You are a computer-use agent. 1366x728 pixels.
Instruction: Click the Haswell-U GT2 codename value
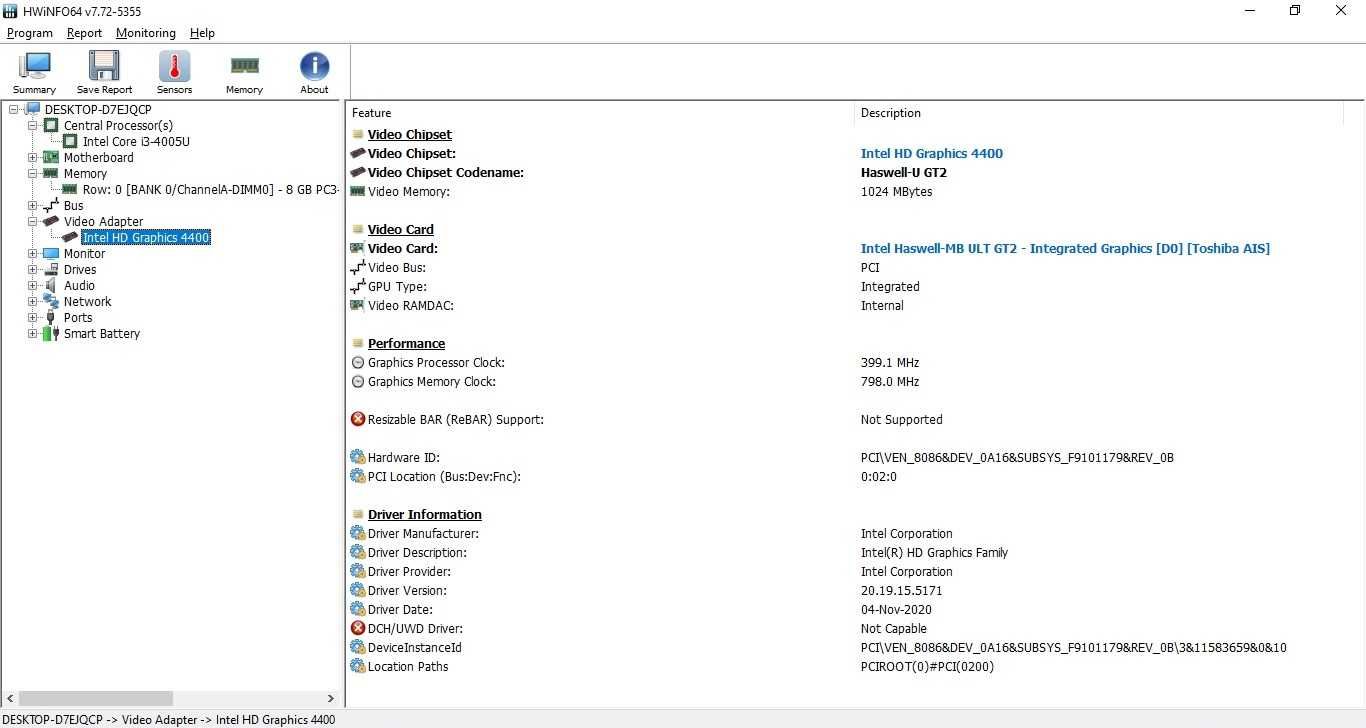[x=903, y=172]
